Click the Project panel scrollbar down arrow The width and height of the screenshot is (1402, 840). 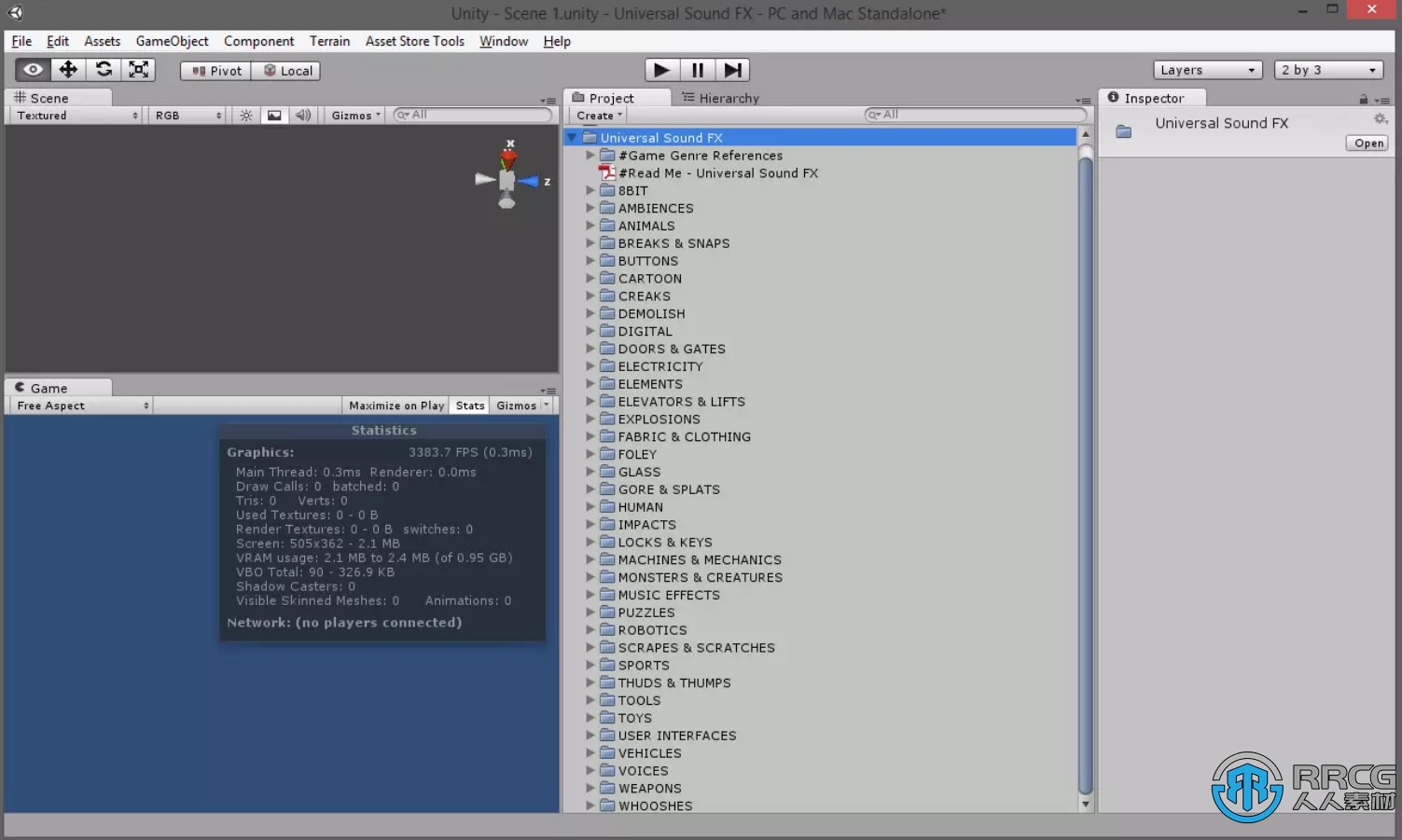[x=1085, y=804]
